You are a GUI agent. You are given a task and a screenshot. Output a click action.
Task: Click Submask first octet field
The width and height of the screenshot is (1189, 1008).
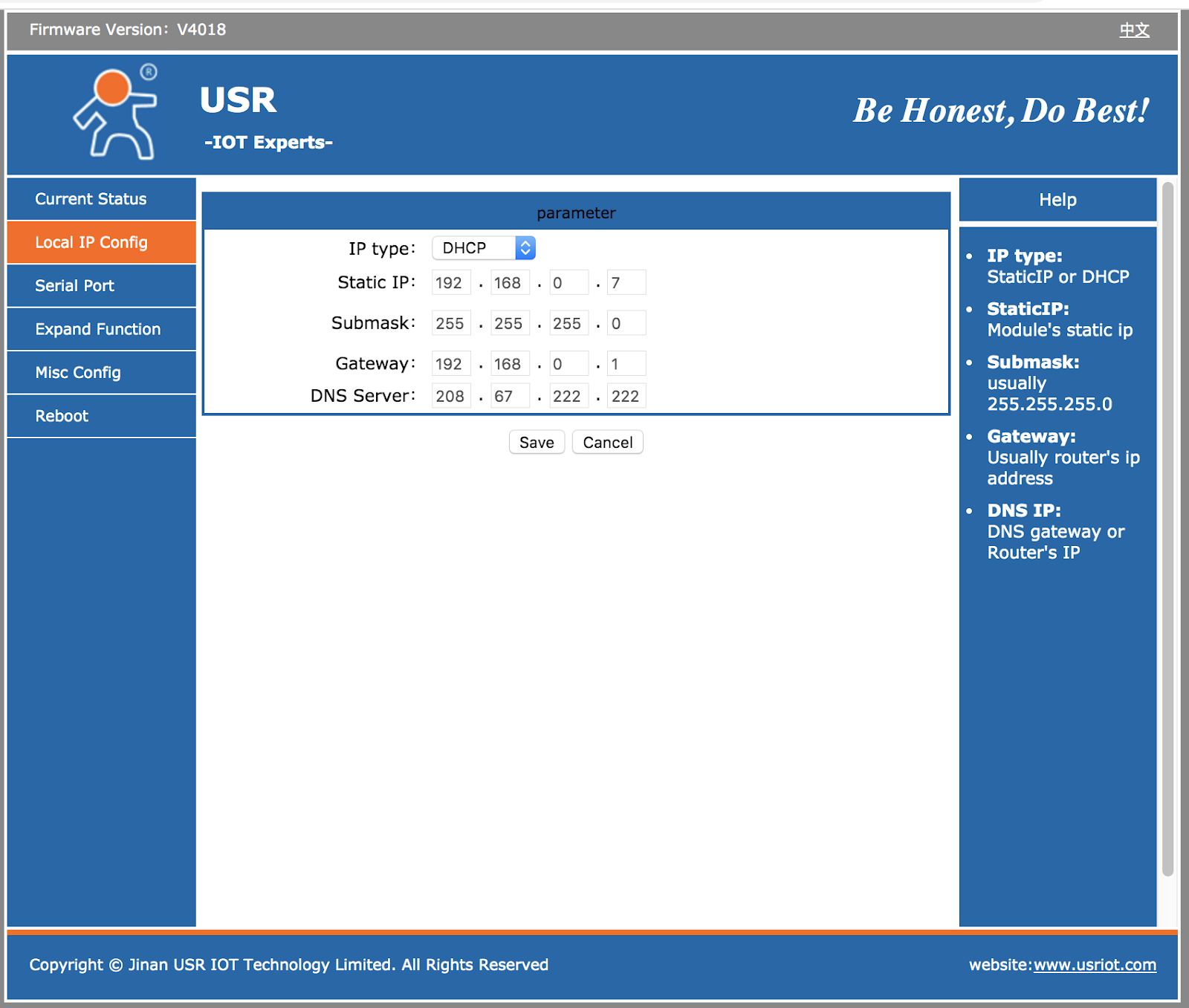(451, 323)
